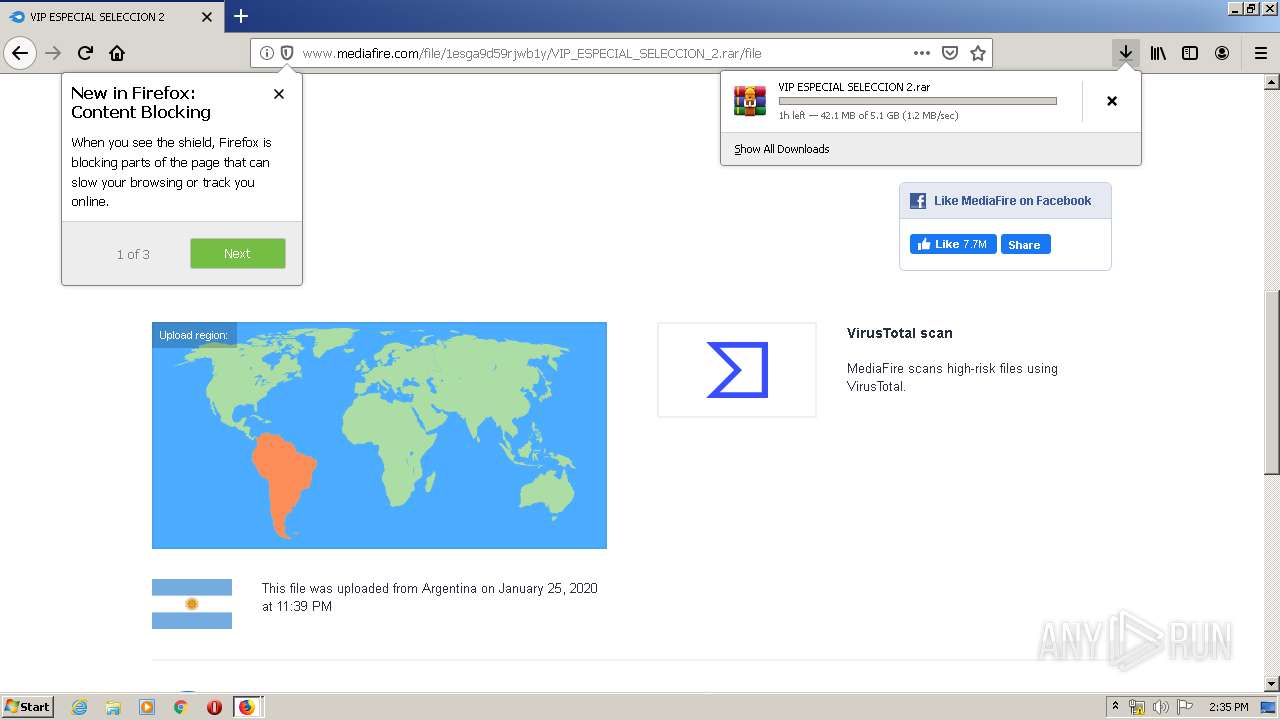Screen dimensions: 1280x720
Task: Open the Firefox home page
Action: pos(117,53)
